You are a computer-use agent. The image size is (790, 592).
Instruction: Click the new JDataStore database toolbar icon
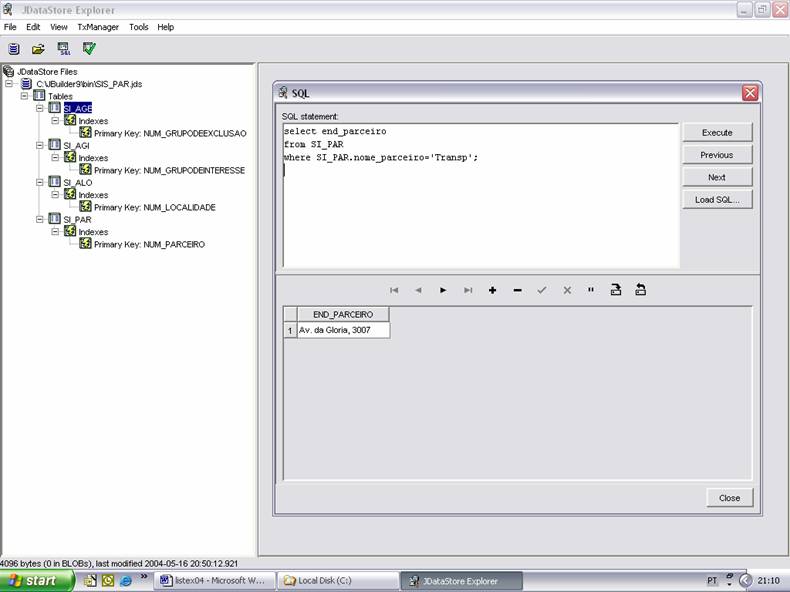14,49
